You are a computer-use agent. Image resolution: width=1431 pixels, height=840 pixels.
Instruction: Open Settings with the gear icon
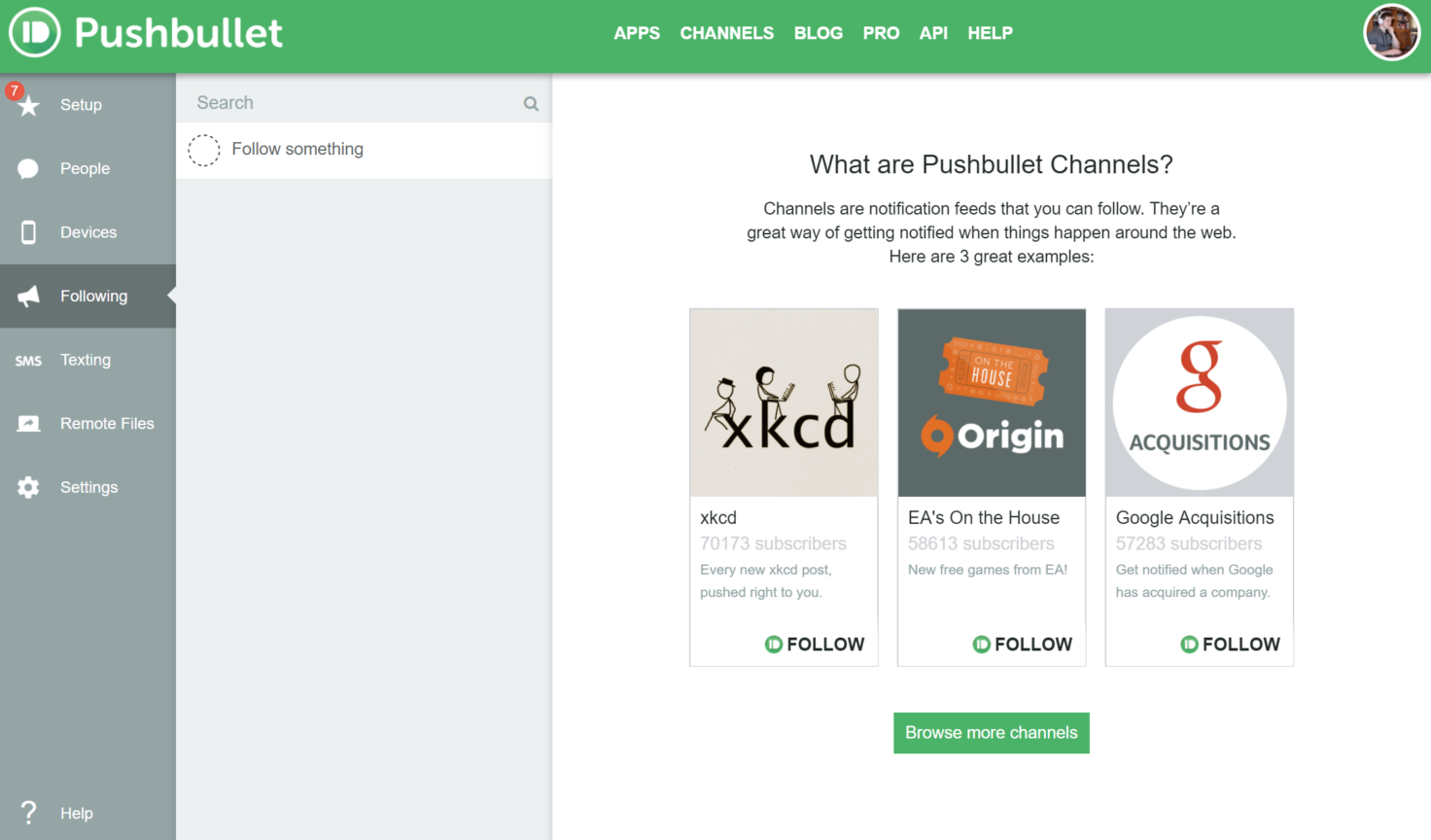click(x=28, y=486)
